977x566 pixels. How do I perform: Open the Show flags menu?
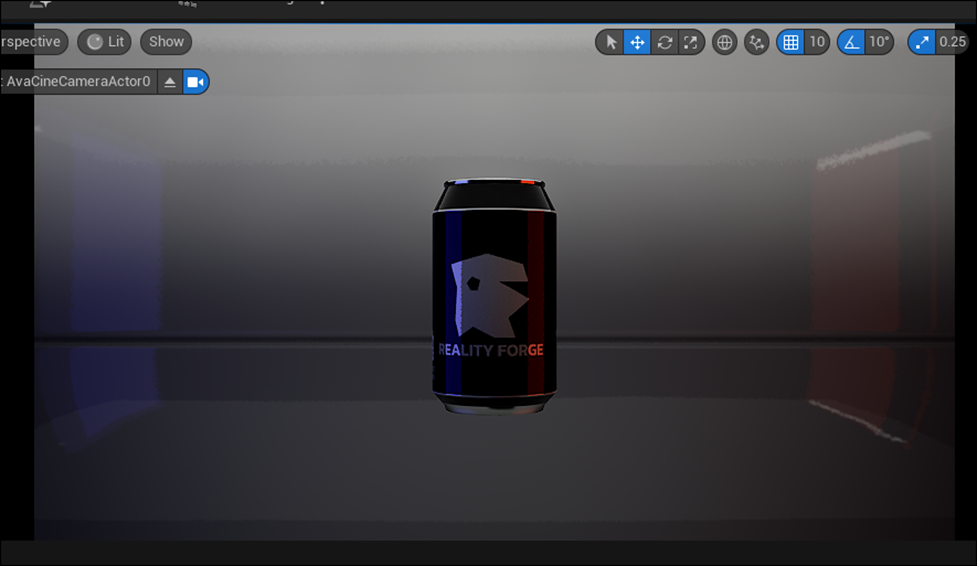[166, 42]
